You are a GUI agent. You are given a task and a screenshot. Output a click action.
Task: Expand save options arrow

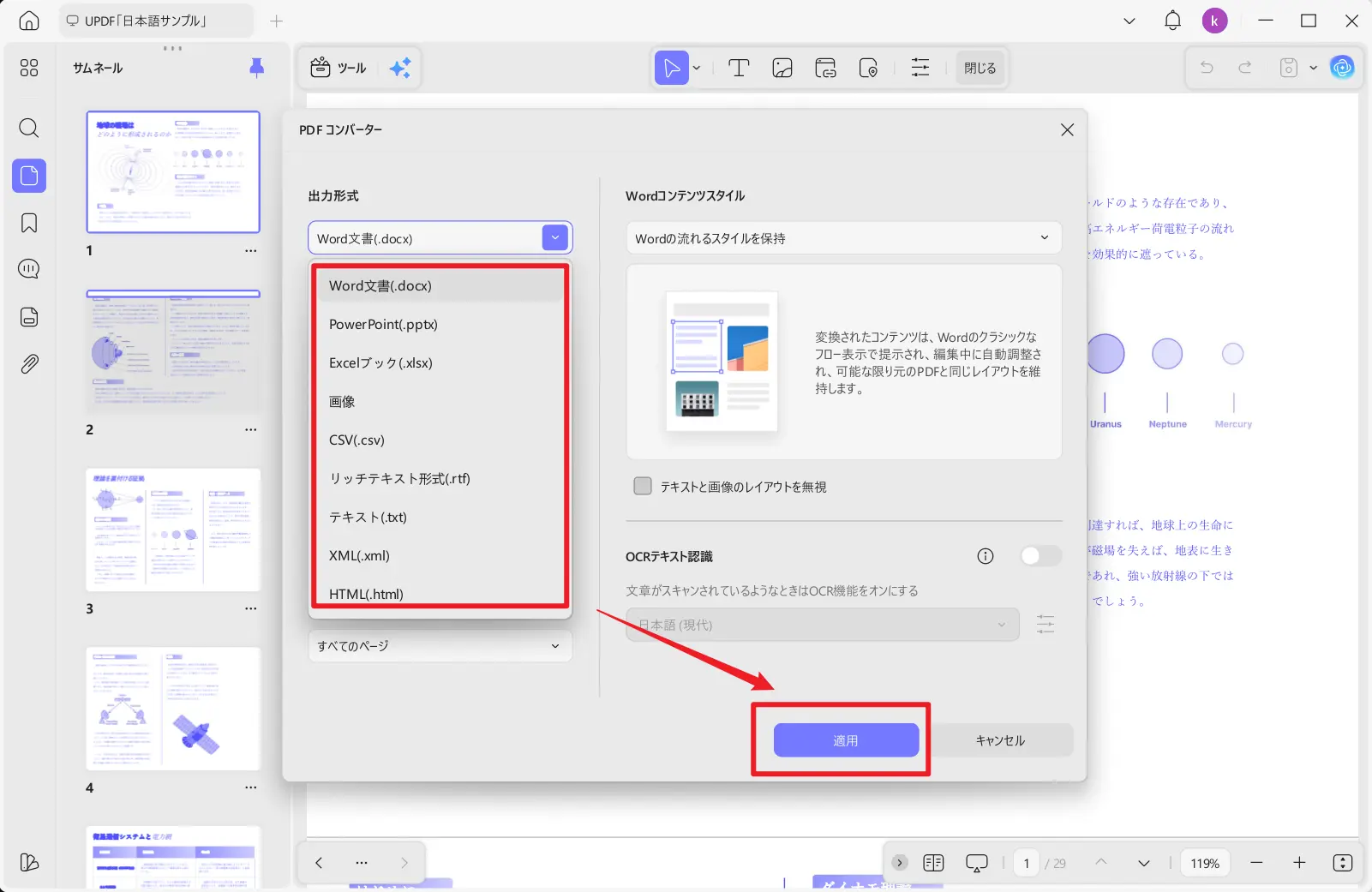click(x=1313, y=68)
